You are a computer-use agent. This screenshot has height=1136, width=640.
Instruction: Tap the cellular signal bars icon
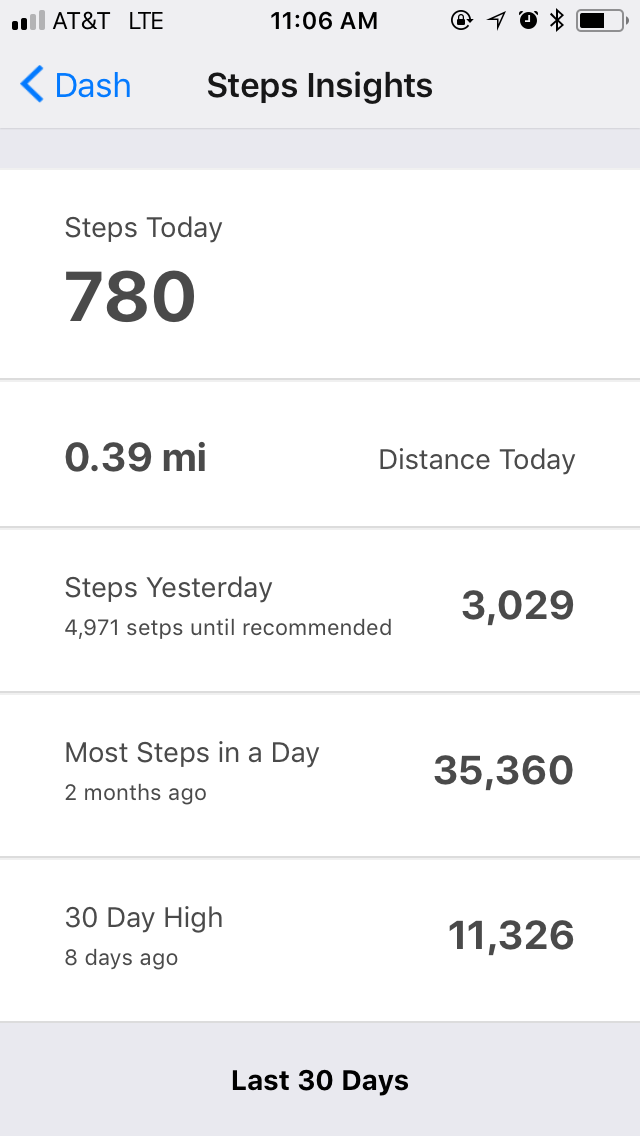(28, 21)
